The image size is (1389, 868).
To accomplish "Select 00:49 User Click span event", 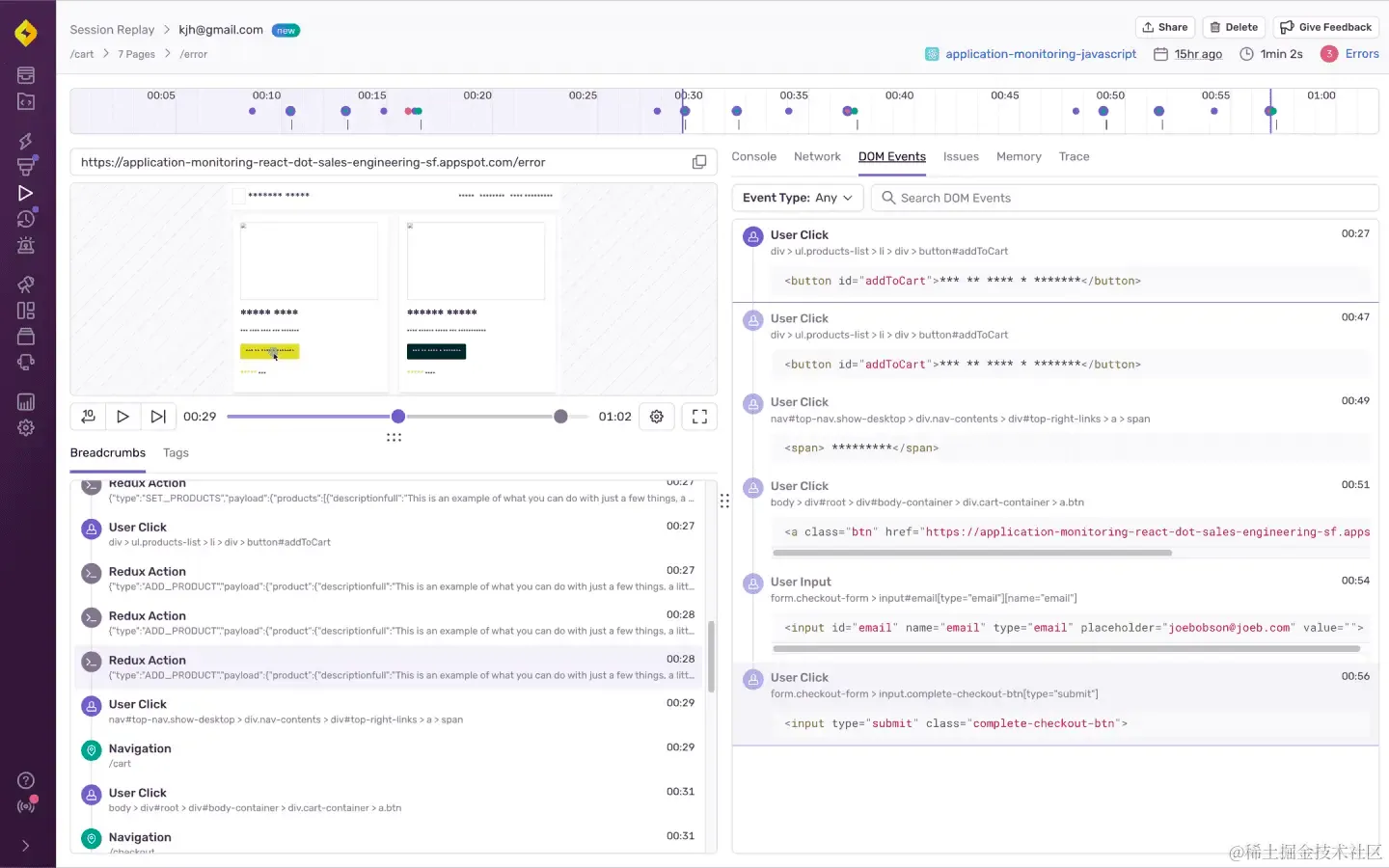I will (1055, 428).
